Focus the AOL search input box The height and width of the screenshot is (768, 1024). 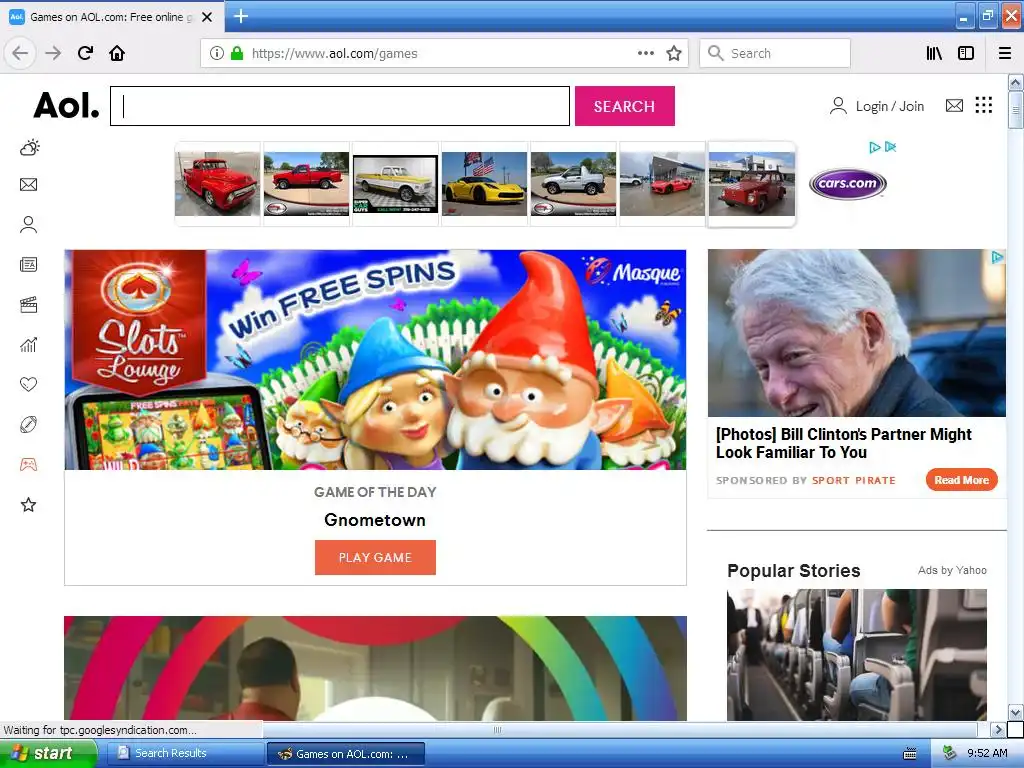point(340,106)
